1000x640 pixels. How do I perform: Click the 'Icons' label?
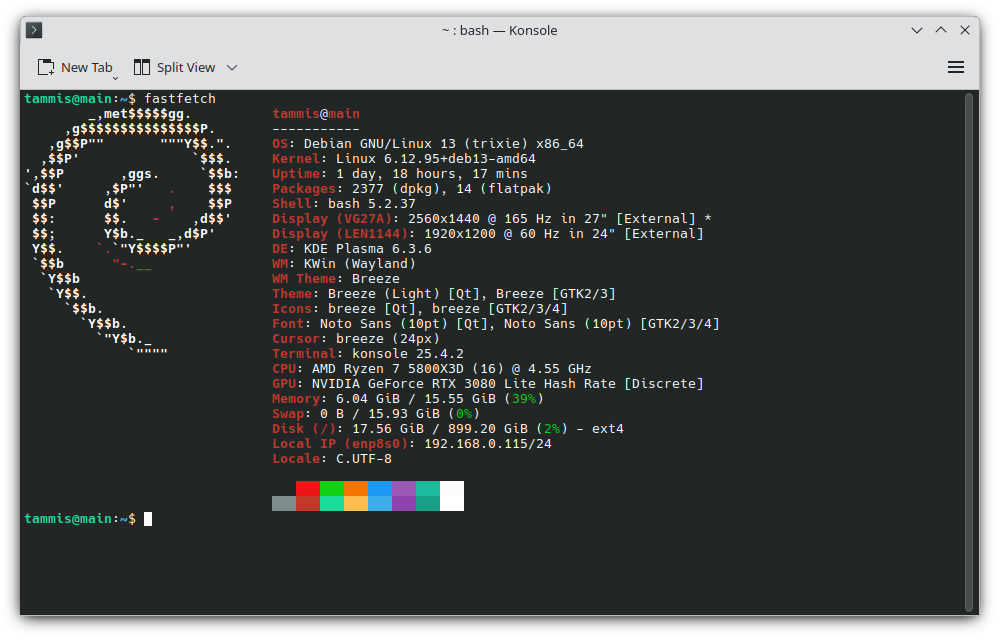[291, 309]
